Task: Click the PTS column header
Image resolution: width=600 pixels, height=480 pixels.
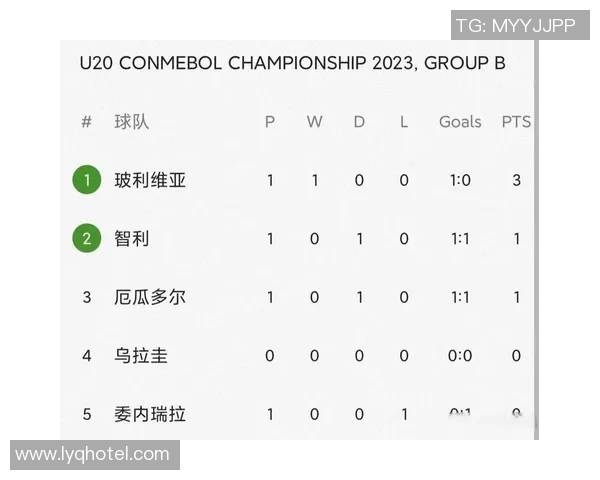Action: (x=516, y=122)
